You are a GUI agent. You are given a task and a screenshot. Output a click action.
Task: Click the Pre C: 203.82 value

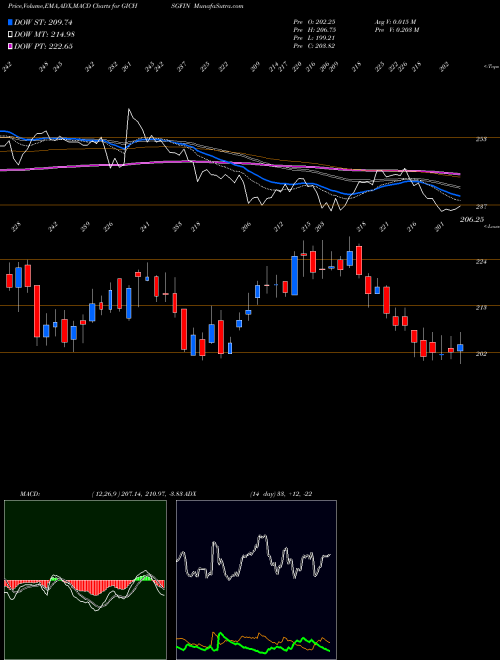(x=314, y=46)
